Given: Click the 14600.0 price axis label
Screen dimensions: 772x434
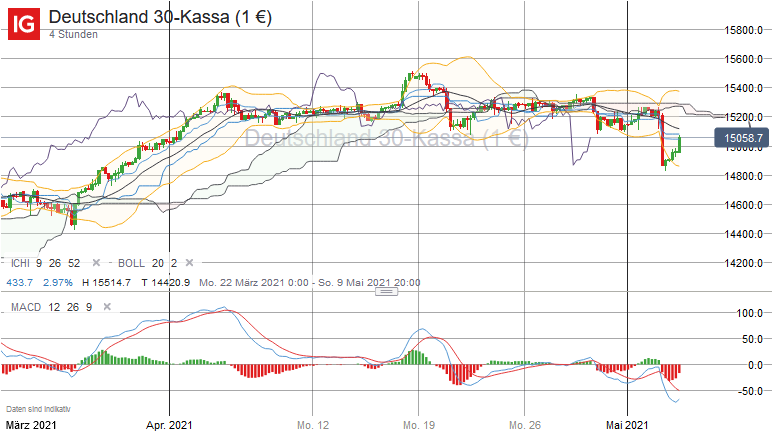Looking at the screenshot, I should [x=743, y=205].
